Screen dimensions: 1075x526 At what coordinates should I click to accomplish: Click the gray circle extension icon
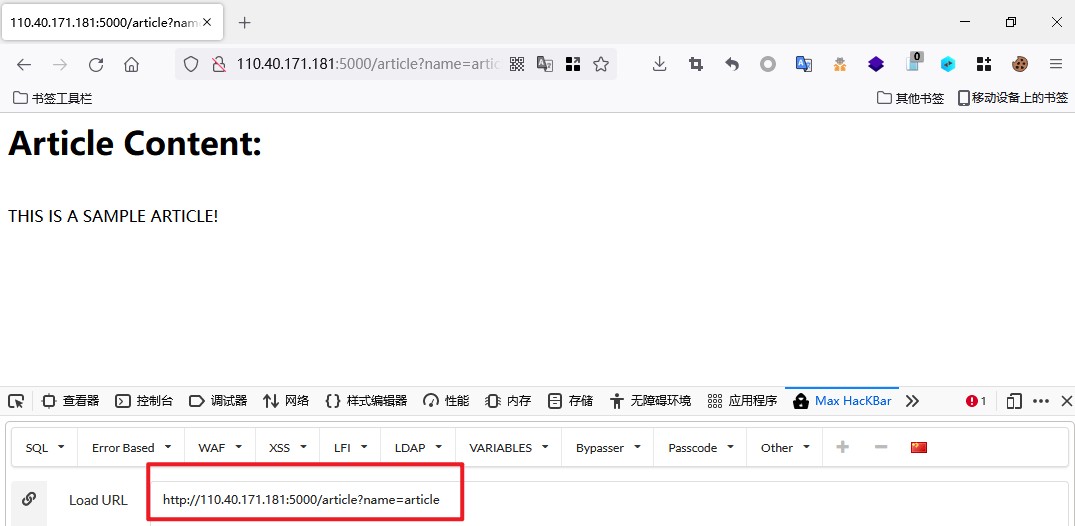pyautogui.click(x=768, y=64)
